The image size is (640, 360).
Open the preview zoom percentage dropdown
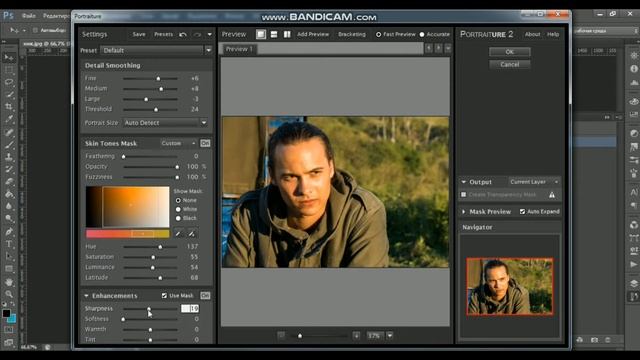390,336
